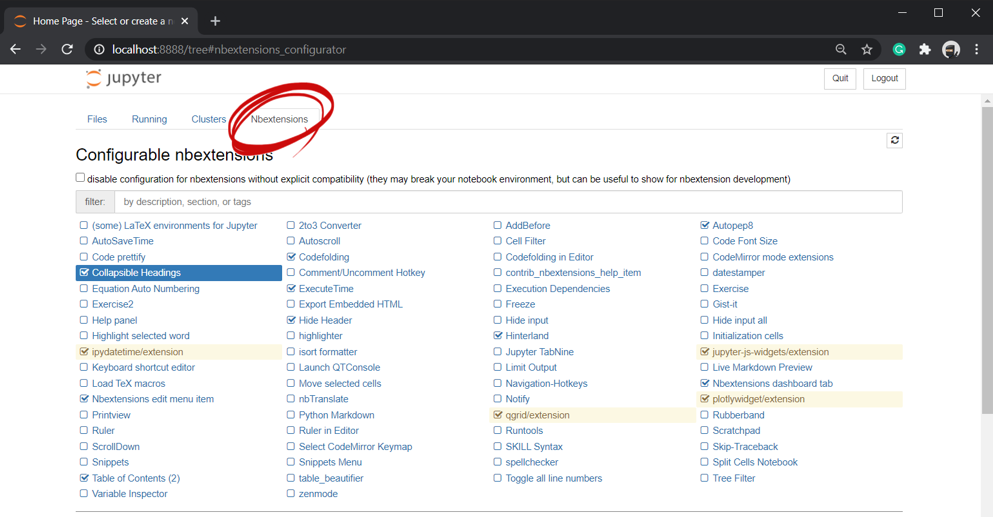The width and height of the screenshot is (993, 517).
Task: Select the 2to3 Converter entry
Action: [x=330, y=225]
